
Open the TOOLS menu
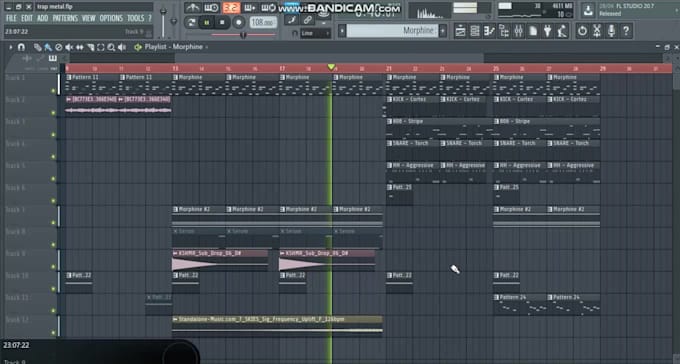coord(136,18)
